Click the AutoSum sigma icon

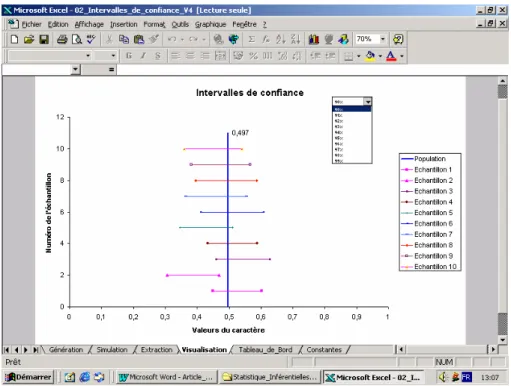pos(252,39)
